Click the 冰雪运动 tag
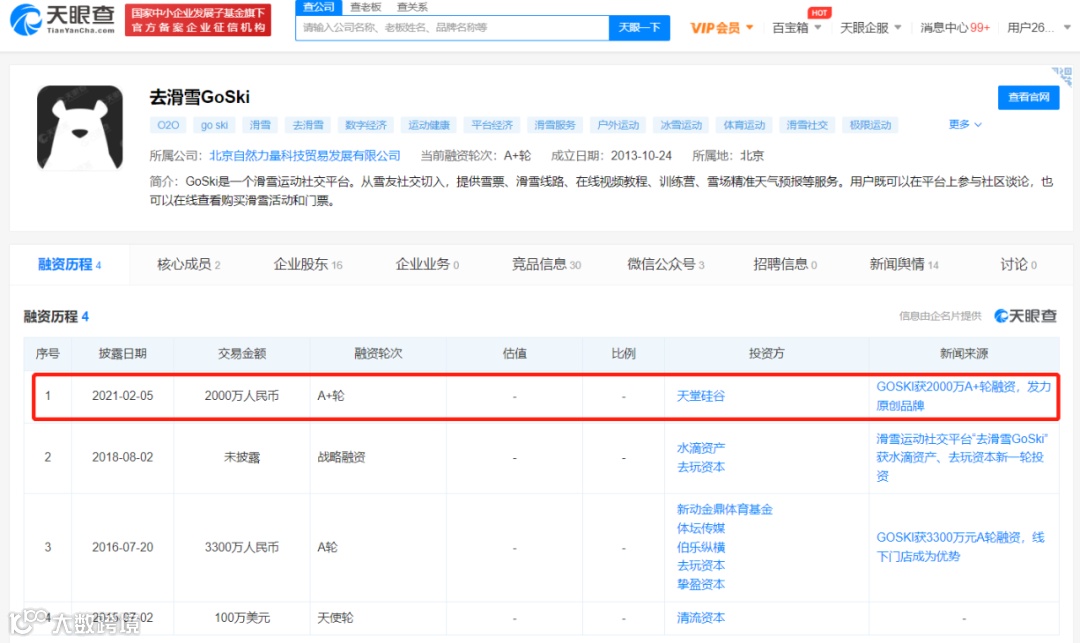Viewport: 1080px width, 643px height. tap(681, 125)
